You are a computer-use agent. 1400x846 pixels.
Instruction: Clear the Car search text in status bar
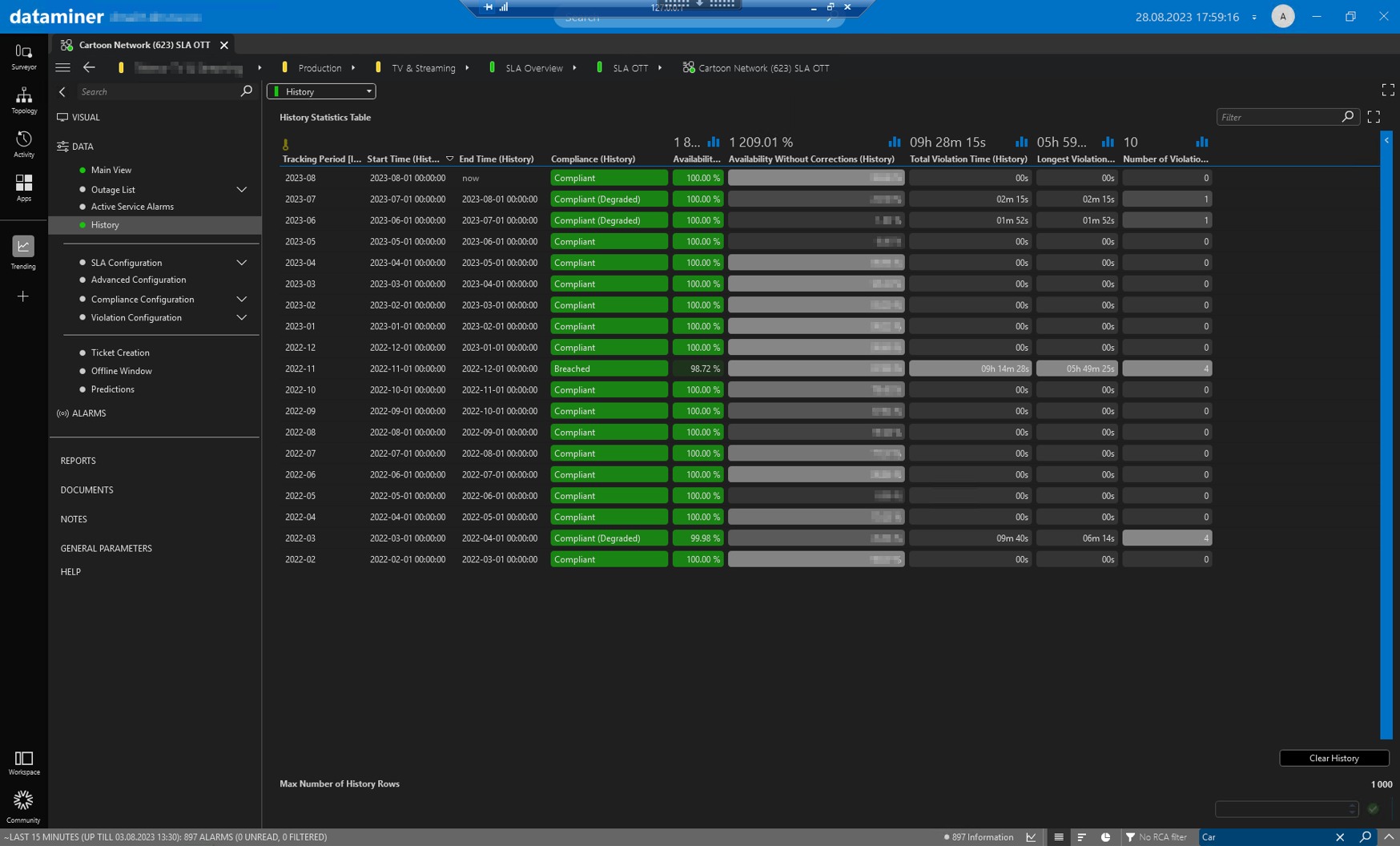pyautogui.click(x=1340, y=837)
